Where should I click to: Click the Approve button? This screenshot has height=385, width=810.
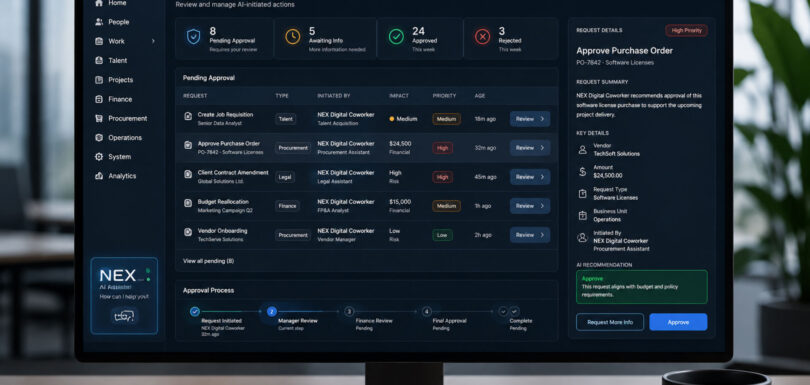pos(678,322)
